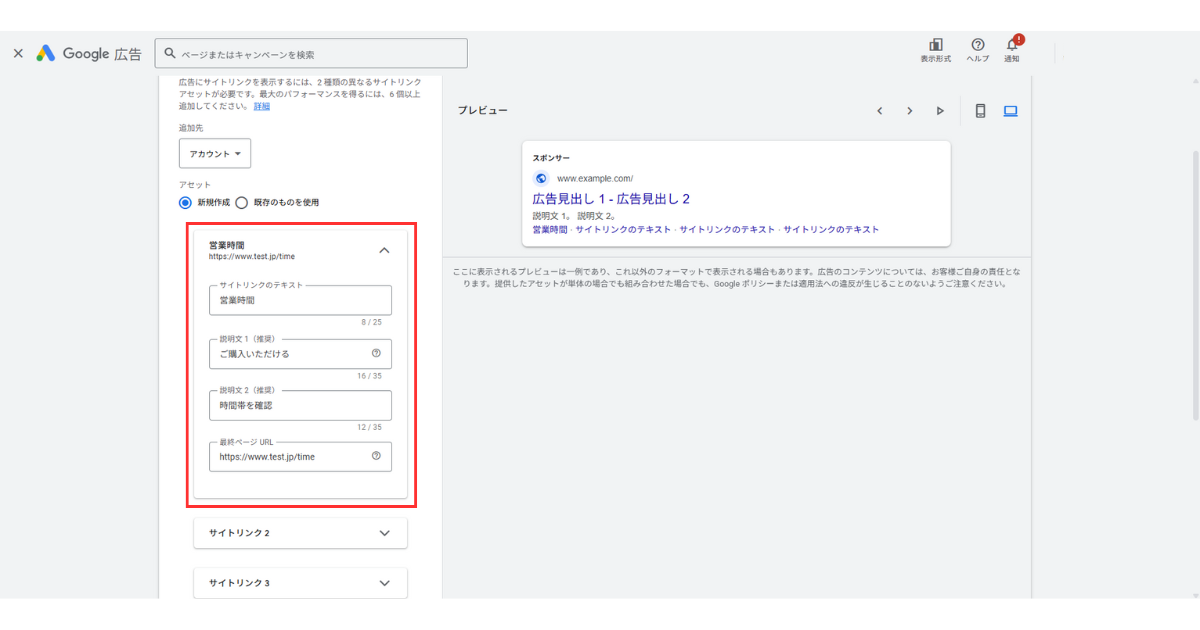Viewport: 1200px width, 630px height.
Task: Click the search magnifier icon
Action: pos(170,53)
